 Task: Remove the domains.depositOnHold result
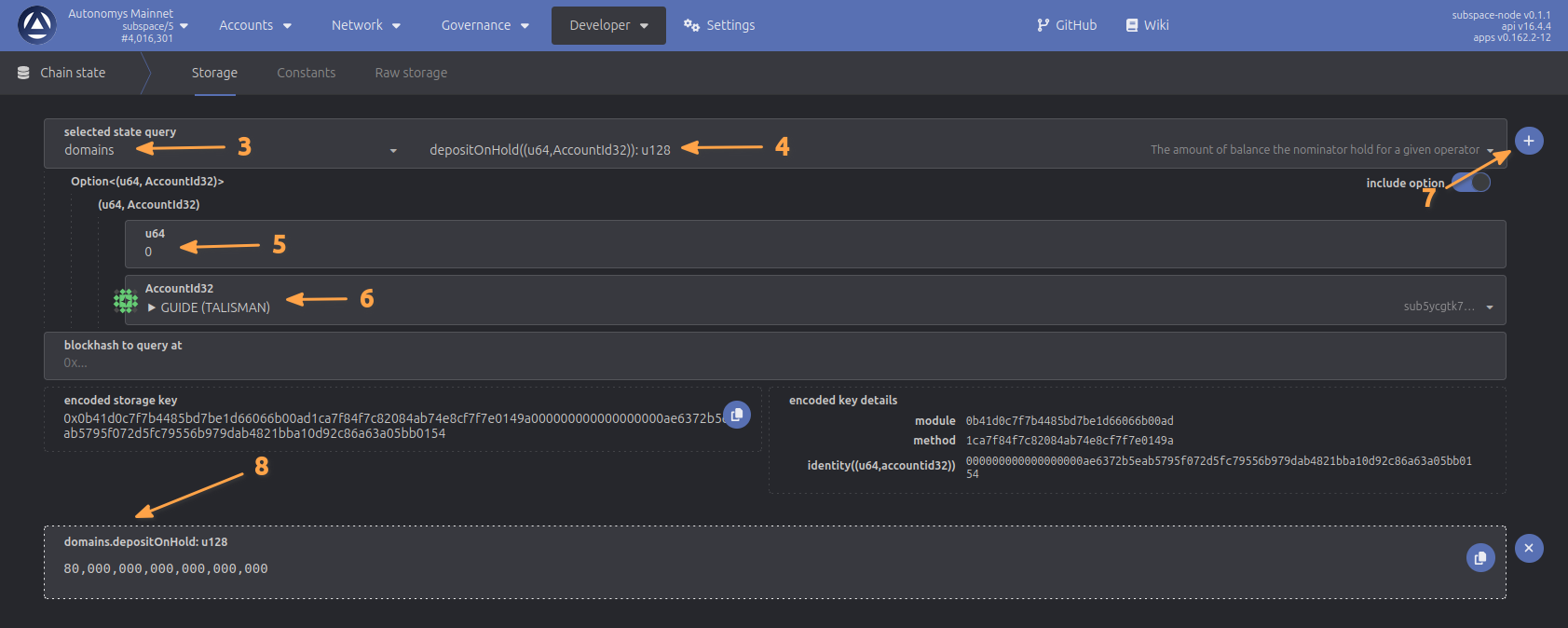coord(1529,548)
